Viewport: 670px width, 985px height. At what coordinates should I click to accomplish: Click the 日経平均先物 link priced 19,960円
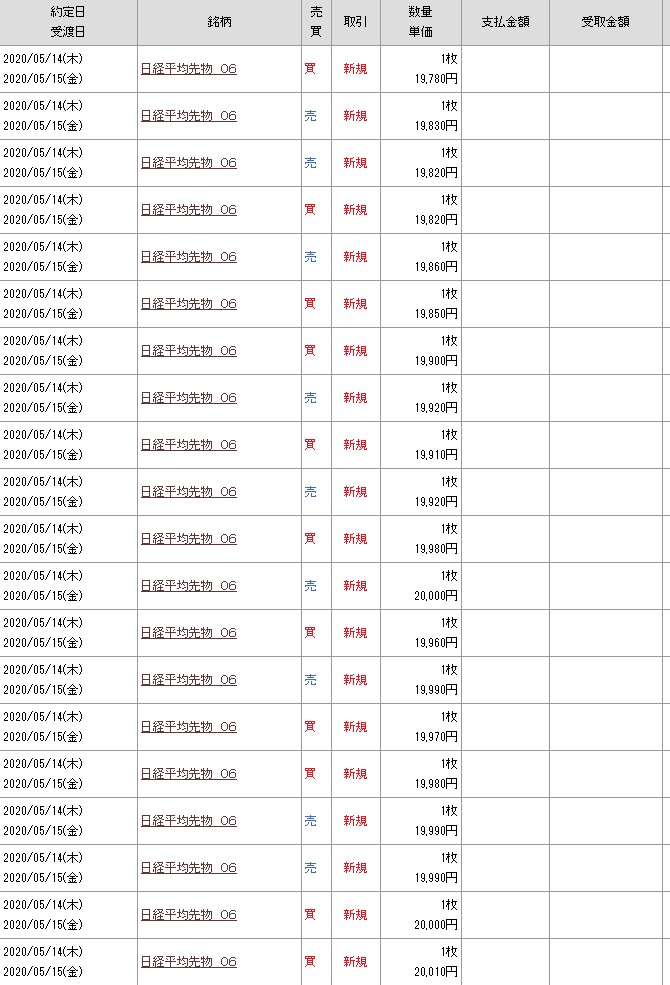coord(188,633)
